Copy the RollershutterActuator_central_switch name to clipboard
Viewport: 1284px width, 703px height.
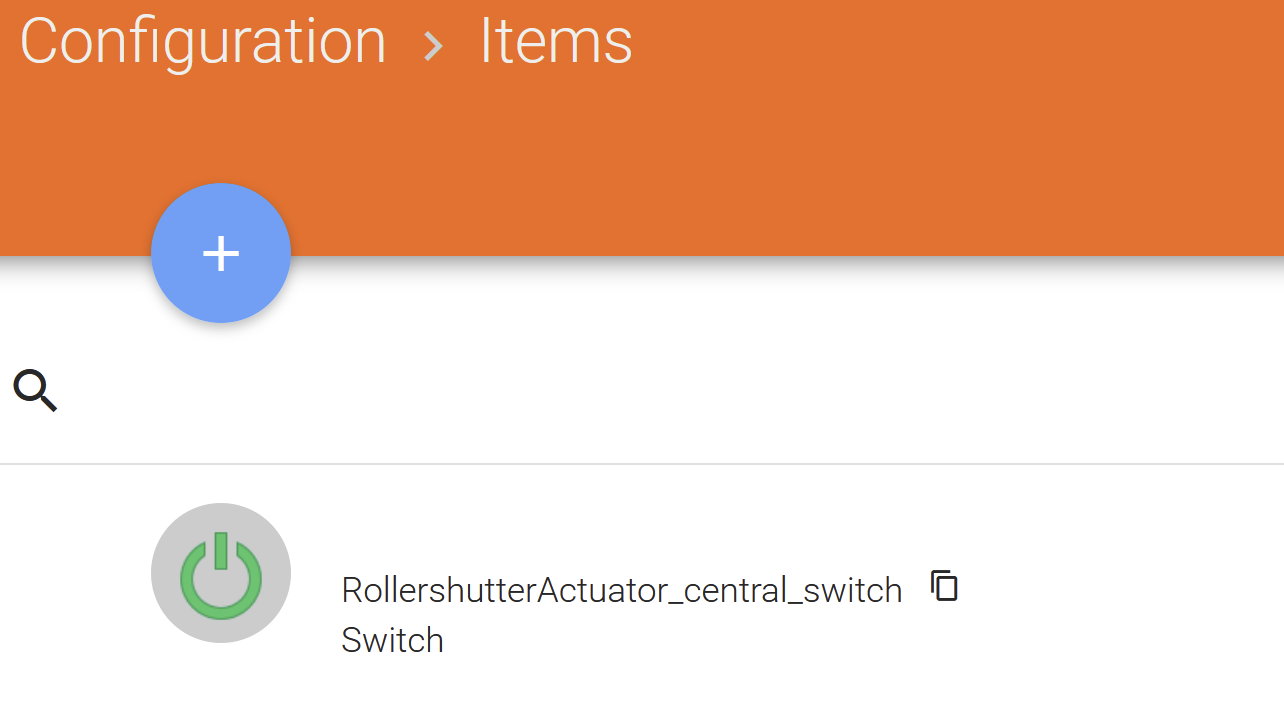944,586
